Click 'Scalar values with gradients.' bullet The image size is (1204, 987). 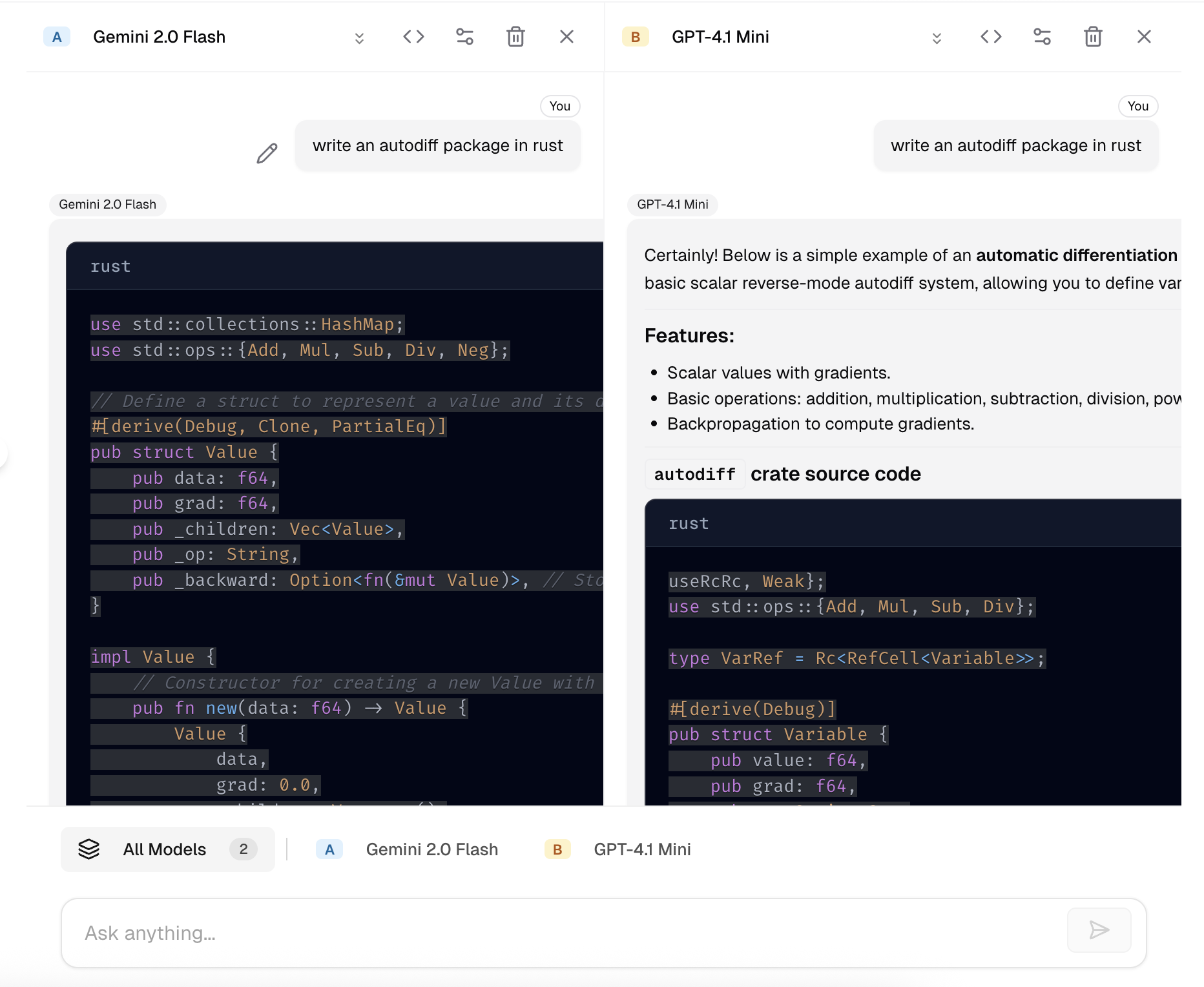[778, 373]
